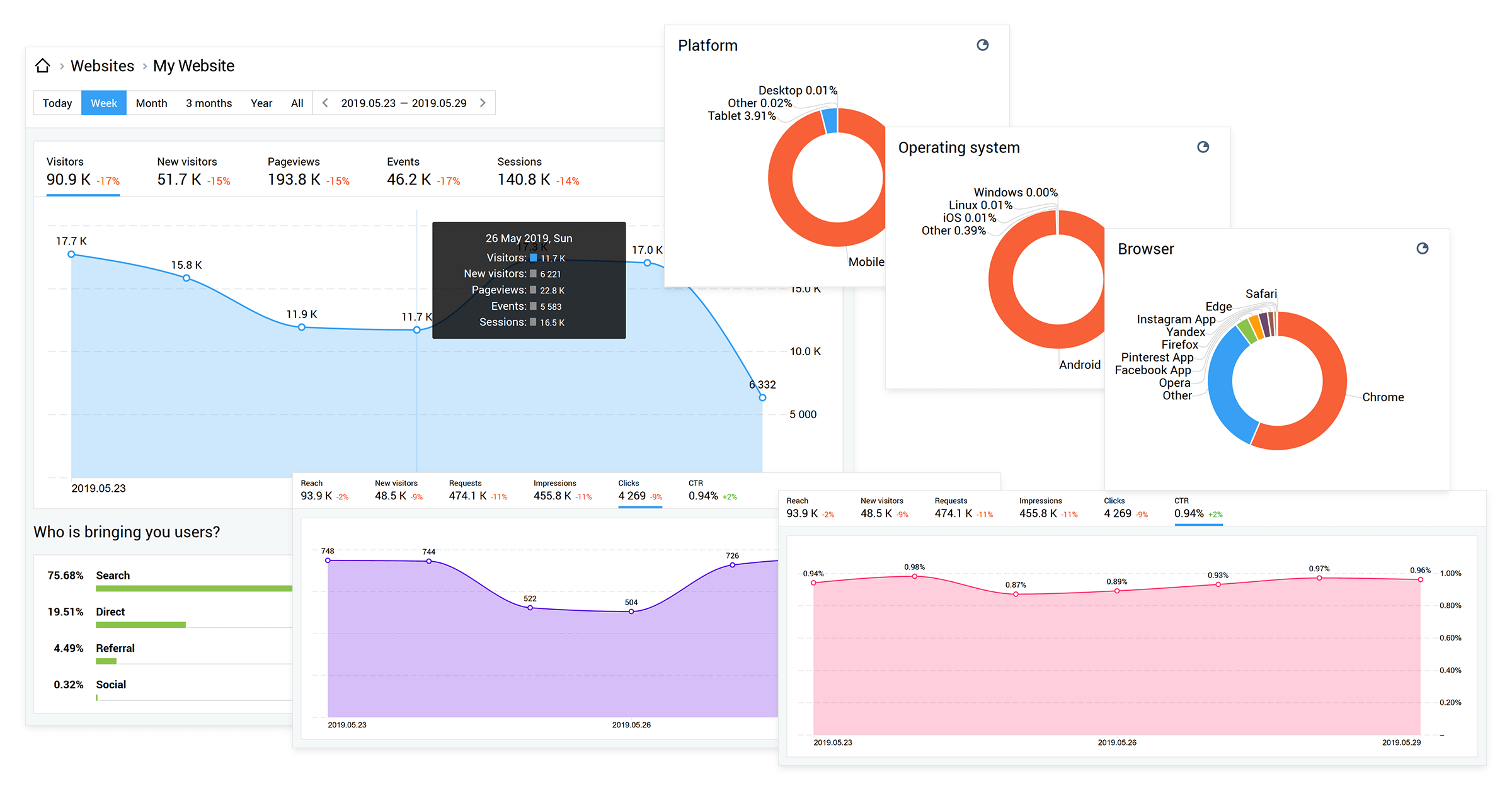Click the forward arrow next to date range

tap(484, 104)
